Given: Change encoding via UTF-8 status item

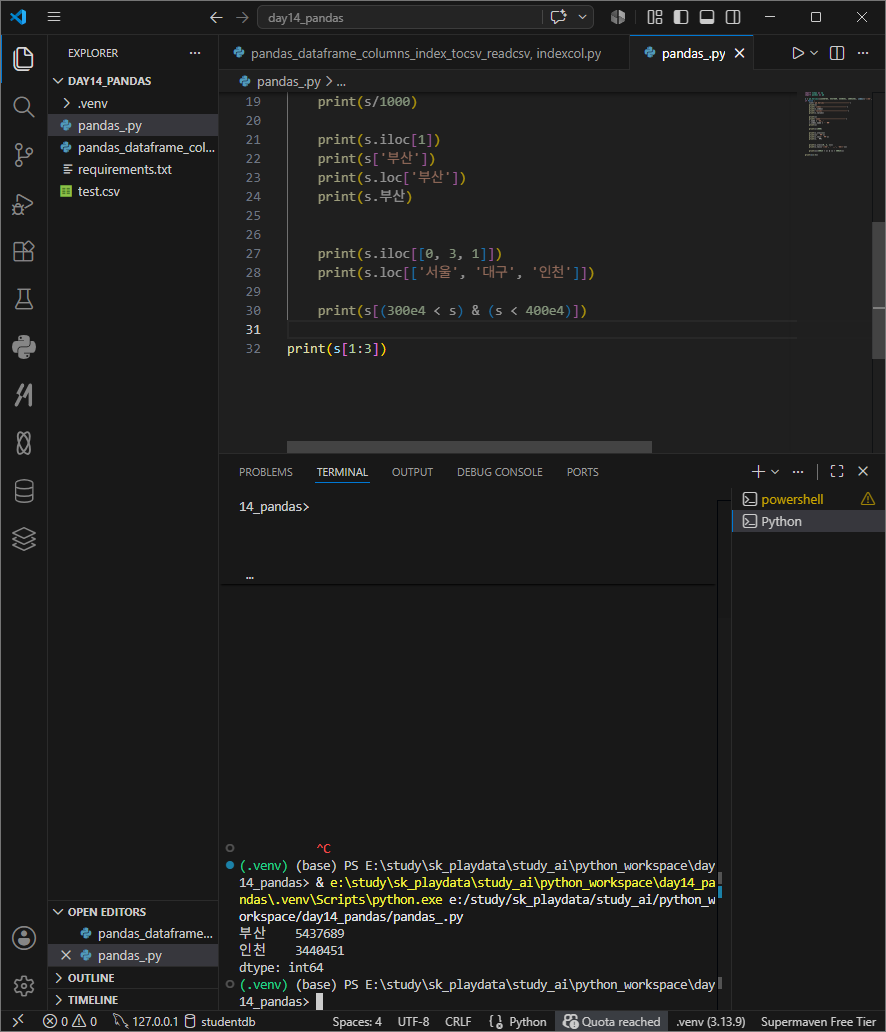Looking at the screenshot, I should tap(413, 1021).
